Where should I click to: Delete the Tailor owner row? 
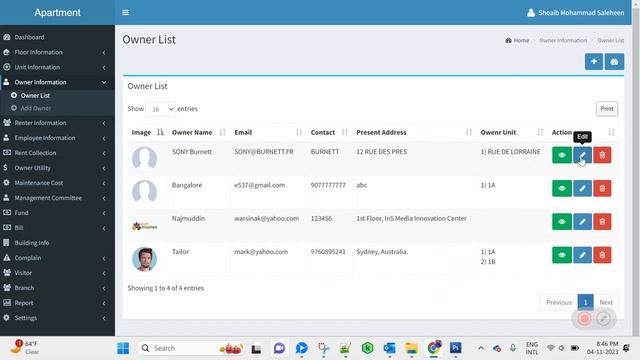pyautogui.click(x=602, y=255)
